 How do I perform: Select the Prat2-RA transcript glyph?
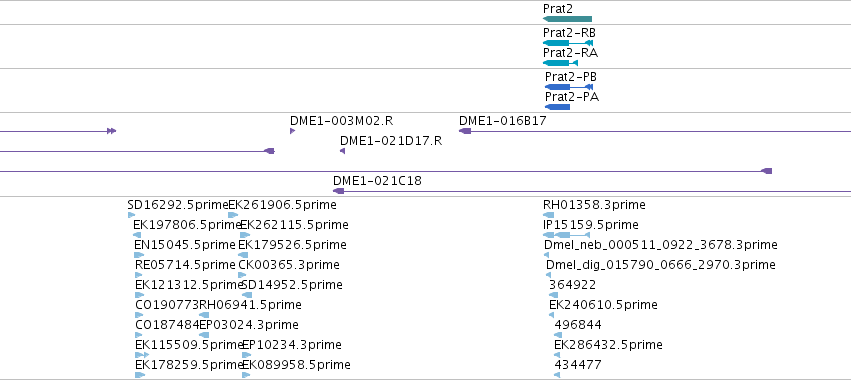coord(560,63)
